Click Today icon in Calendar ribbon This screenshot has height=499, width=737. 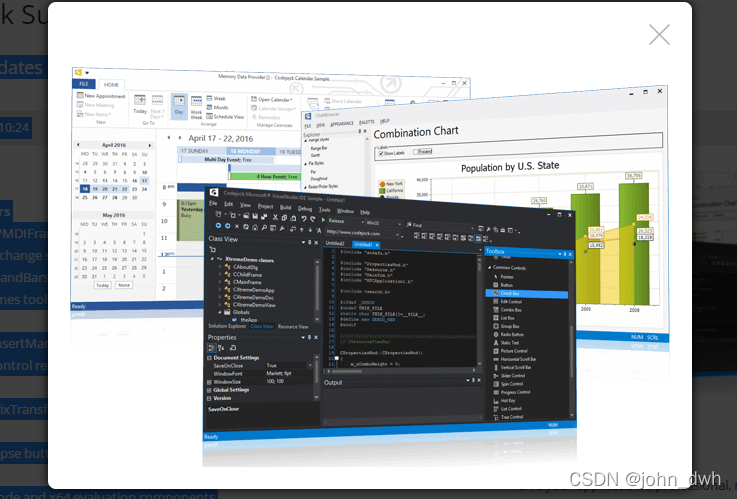point(140,105)
